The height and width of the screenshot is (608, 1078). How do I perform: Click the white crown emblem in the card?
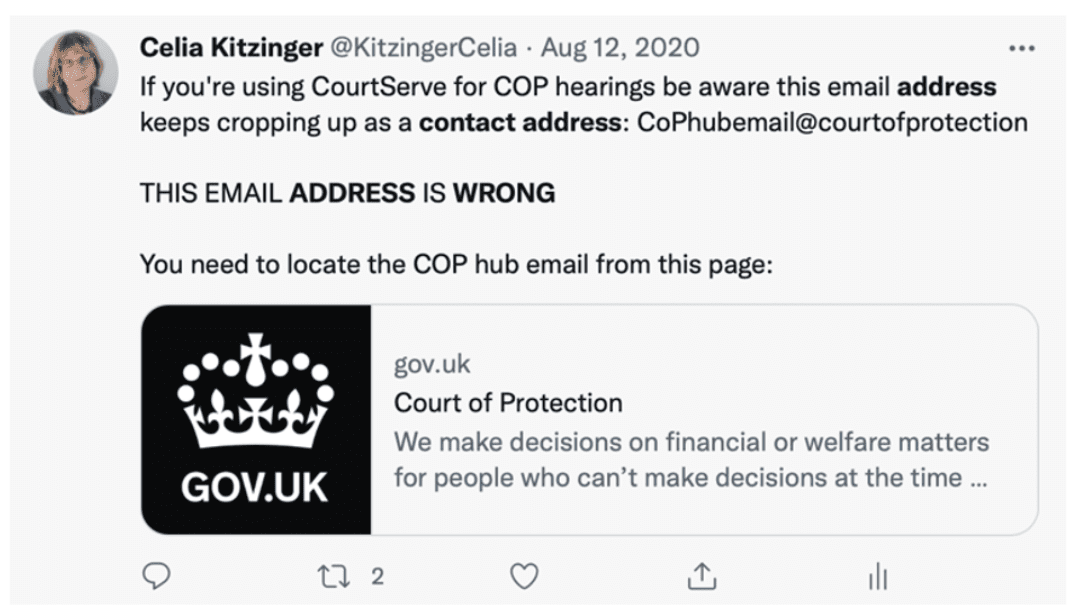coord(256,391)
